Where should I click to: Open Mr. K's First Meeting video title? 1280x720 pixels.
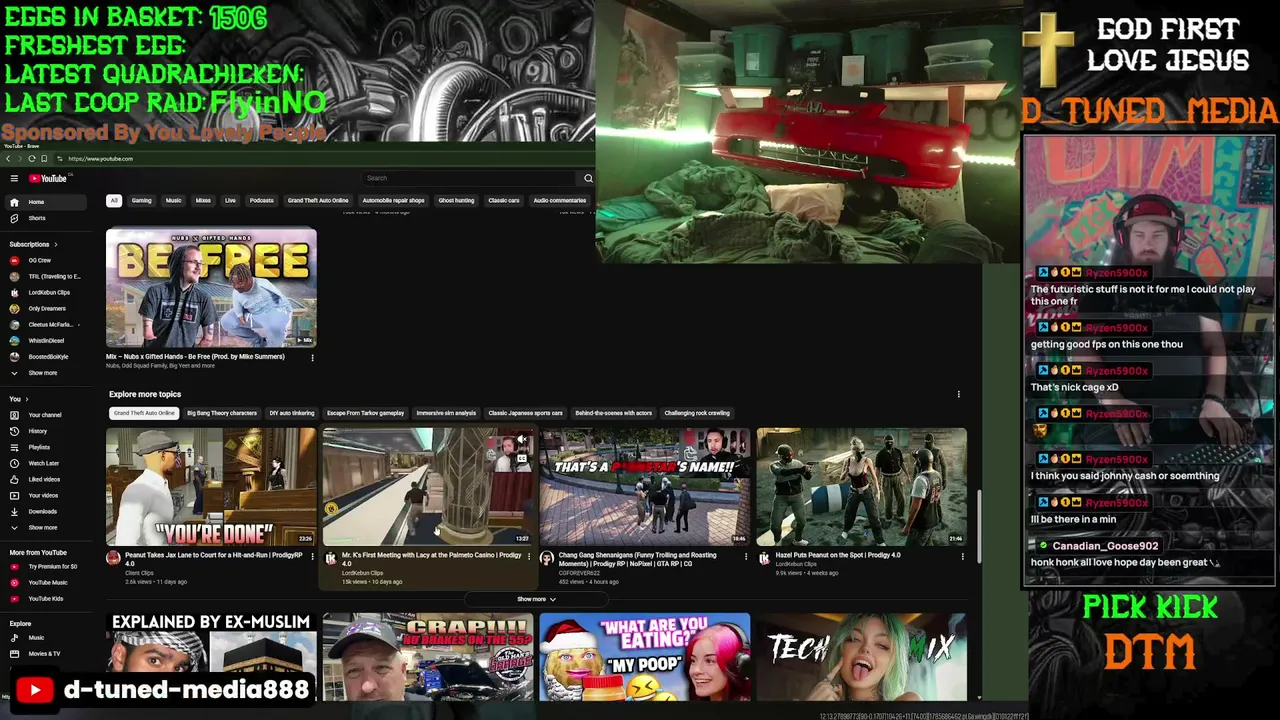[432, 559]
